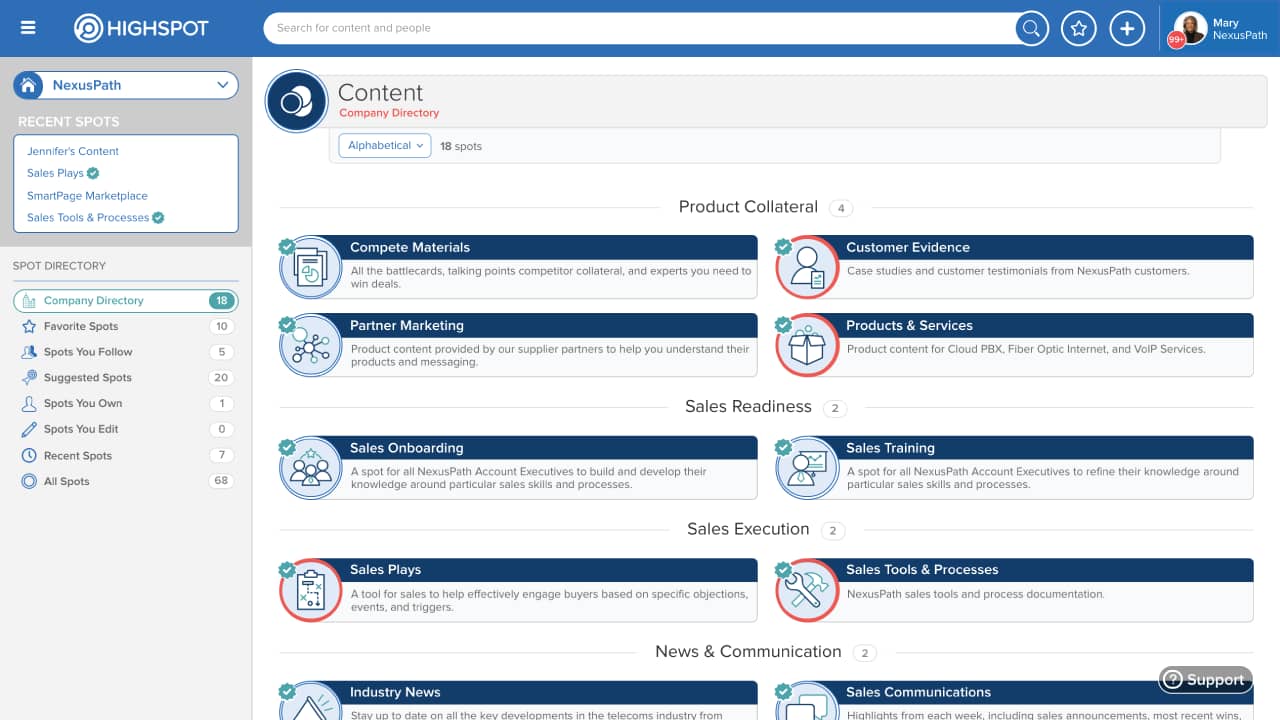Open favorites via the star icon
1280x720 pixels.
1078,28
